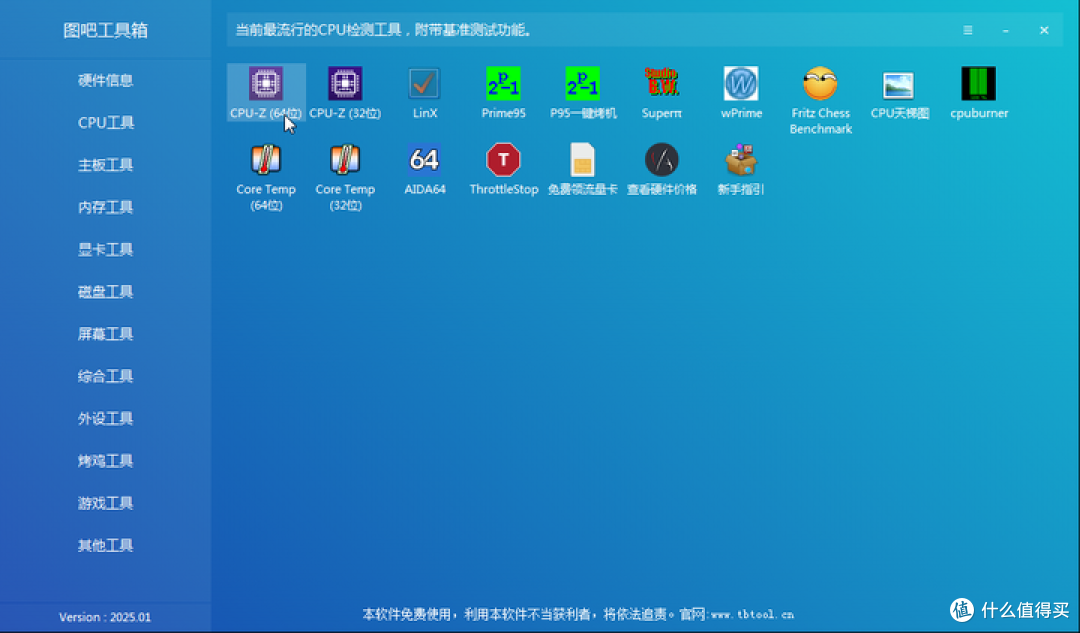Switch to 综合工具 category
This screenshot has width=1080, height=633.
[x=105, y=377]
